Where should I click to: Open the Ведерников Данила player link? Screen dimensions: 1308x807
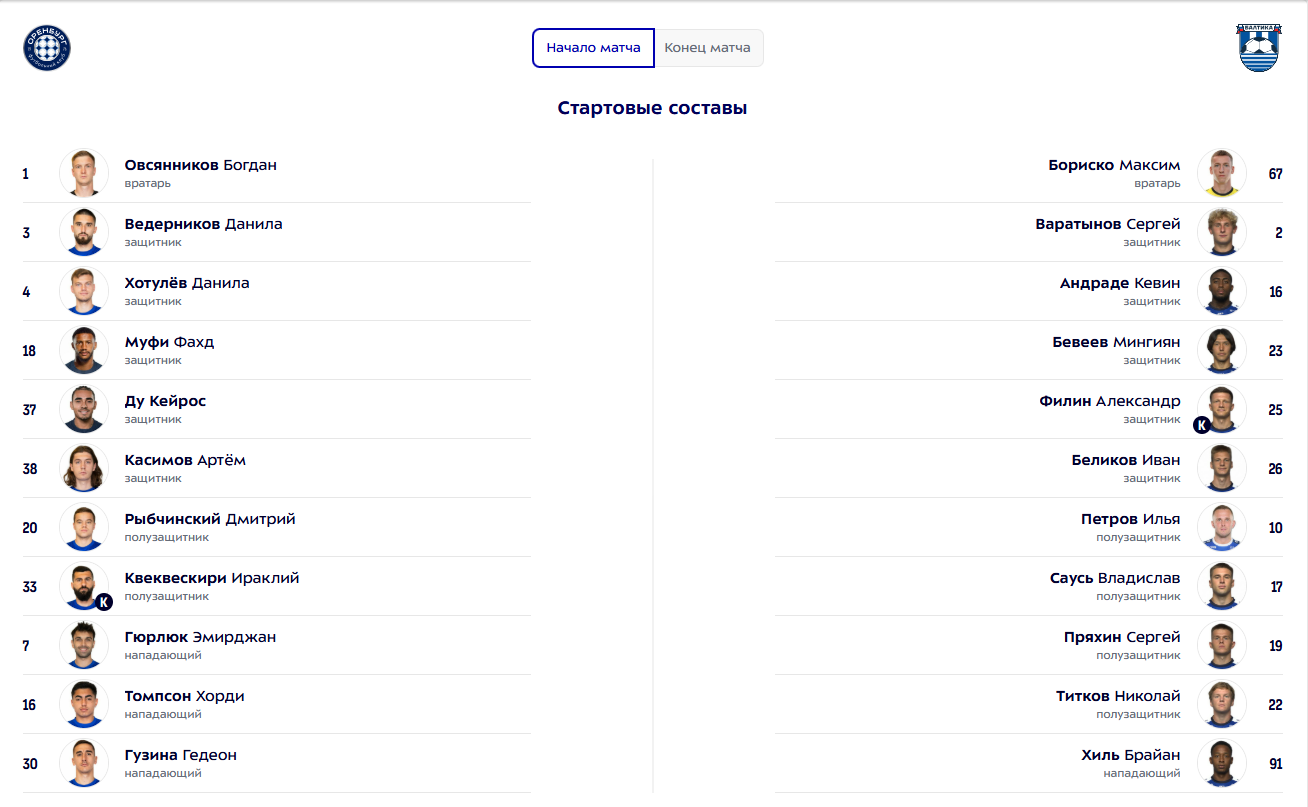point(203,224)
